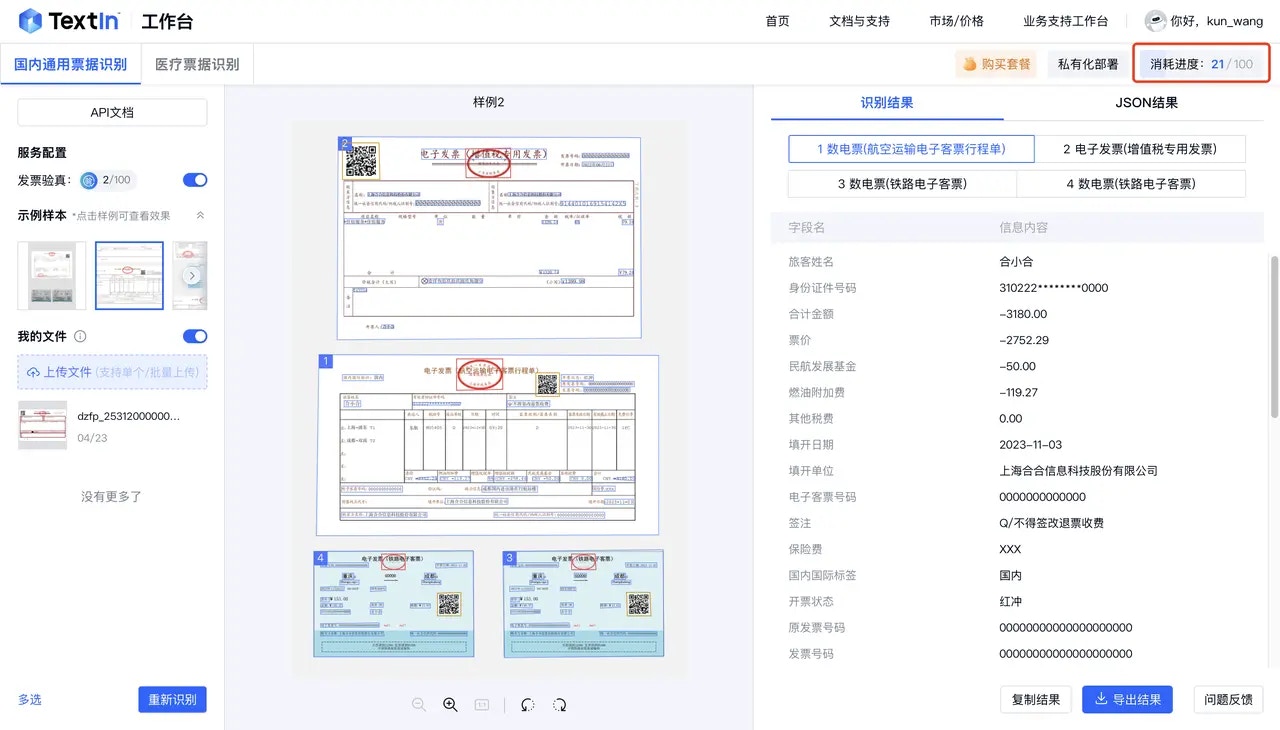Click the invoice verification quota badge icon

pos(89,180)
